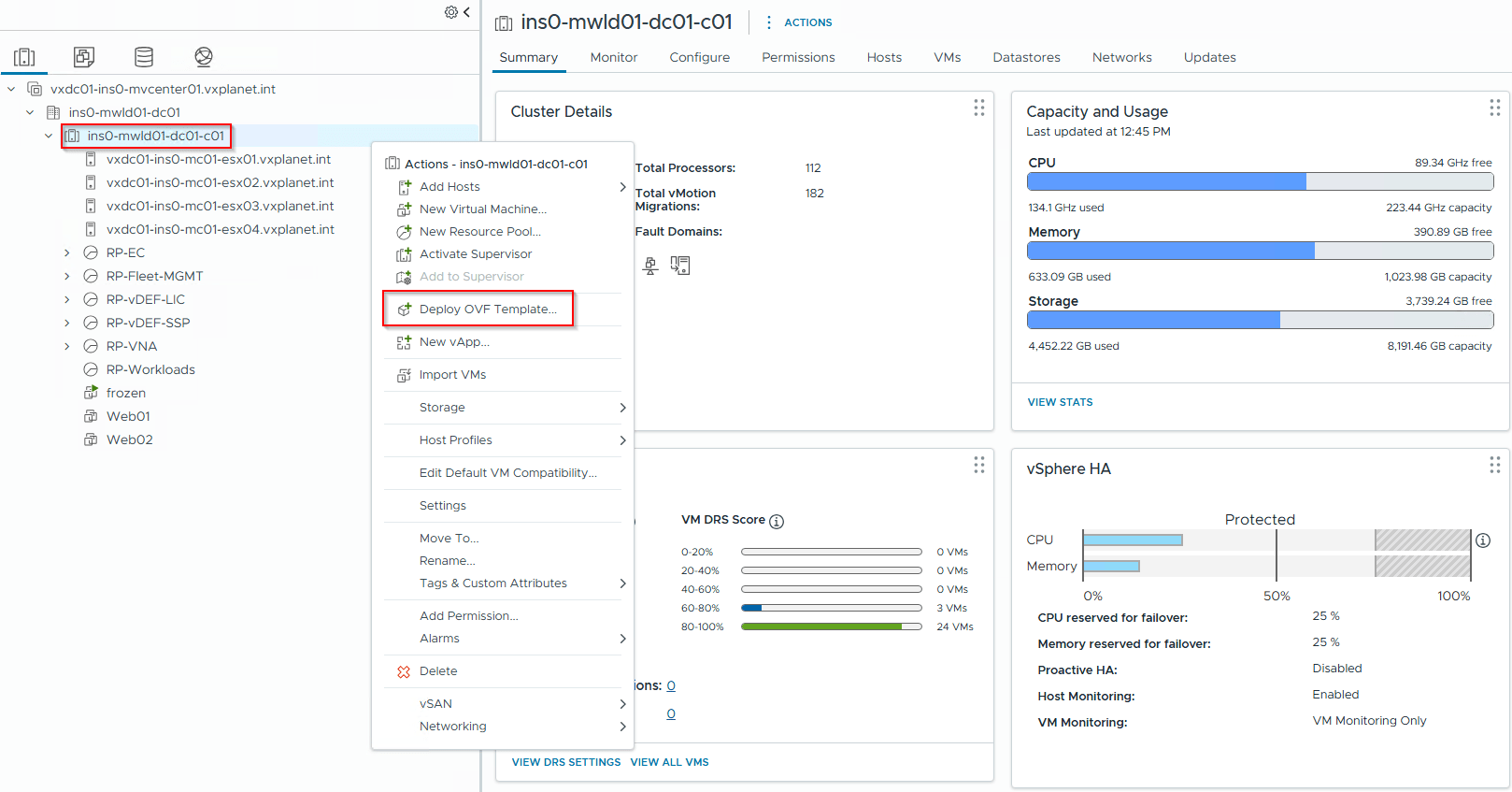The image size is (1512, 792).
Task: Click the Cluster Details card drag handle
Action: (x=979, y=108)
